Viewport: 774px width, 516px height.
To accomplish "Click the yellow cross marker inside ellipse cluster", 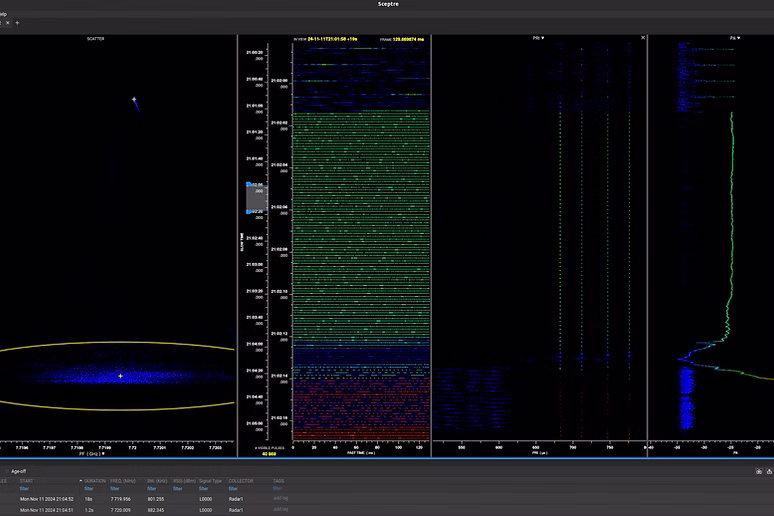I will coord(120,376).
